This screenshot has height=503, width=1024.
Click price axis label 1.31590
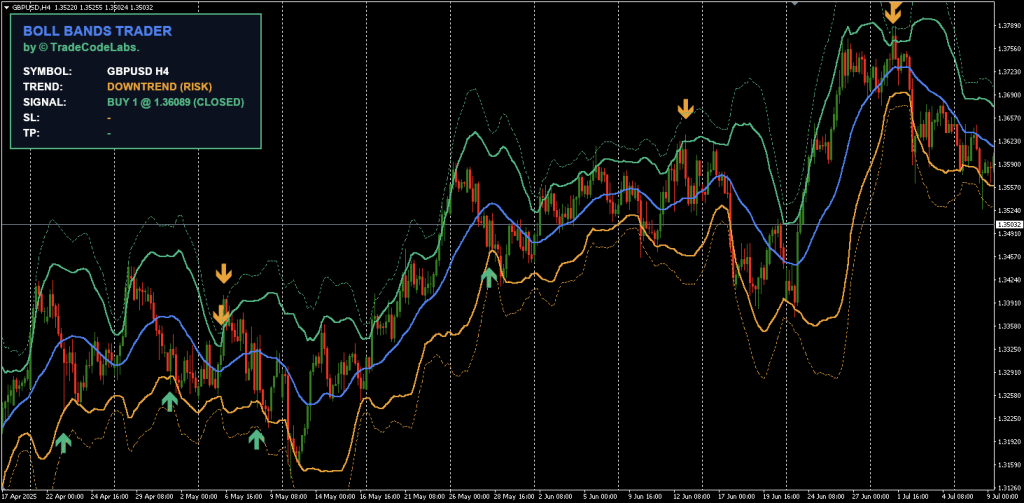pos(1009,465)
